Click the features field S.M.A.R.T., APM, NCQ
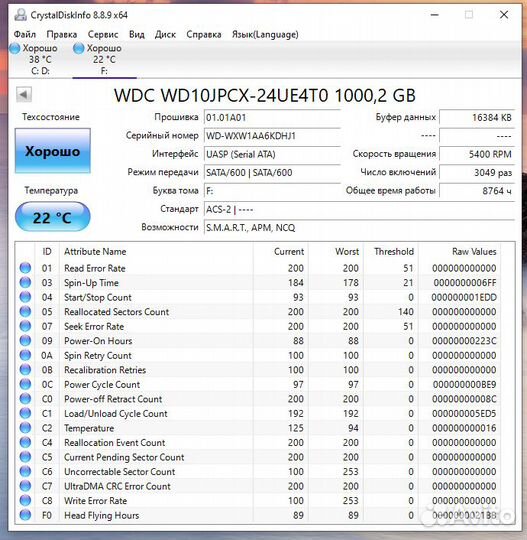 (359, 228)
